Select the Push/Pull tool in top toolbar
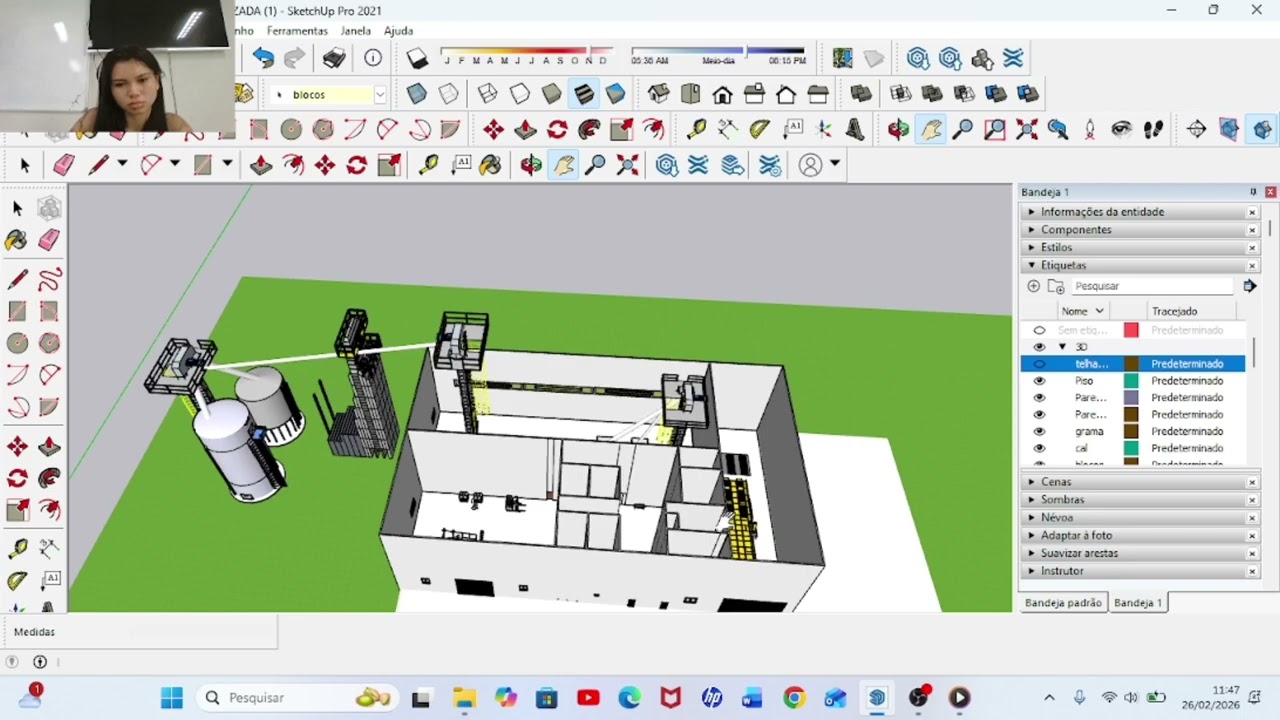This screenshot has height=720, width=1280. (x=525, y=129)
